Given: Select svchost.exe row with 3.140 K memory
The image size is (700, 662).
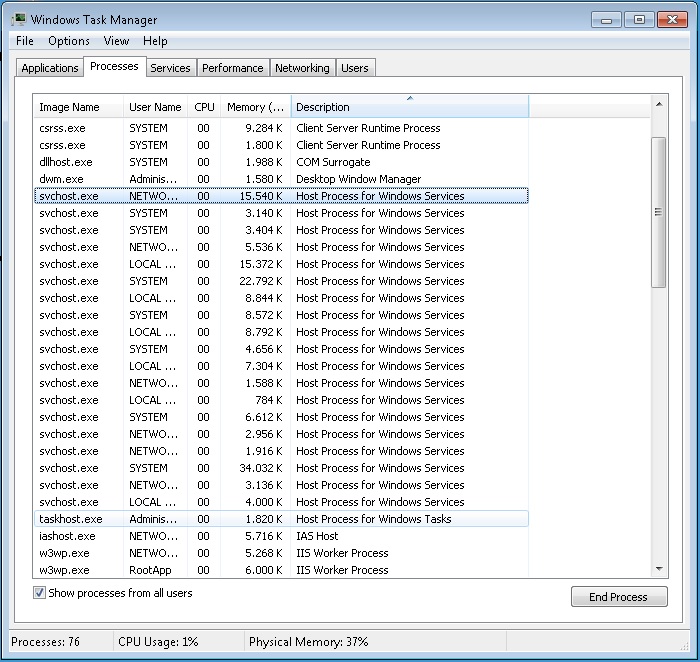Looking at the screenshot, I should tap(281, 213).
